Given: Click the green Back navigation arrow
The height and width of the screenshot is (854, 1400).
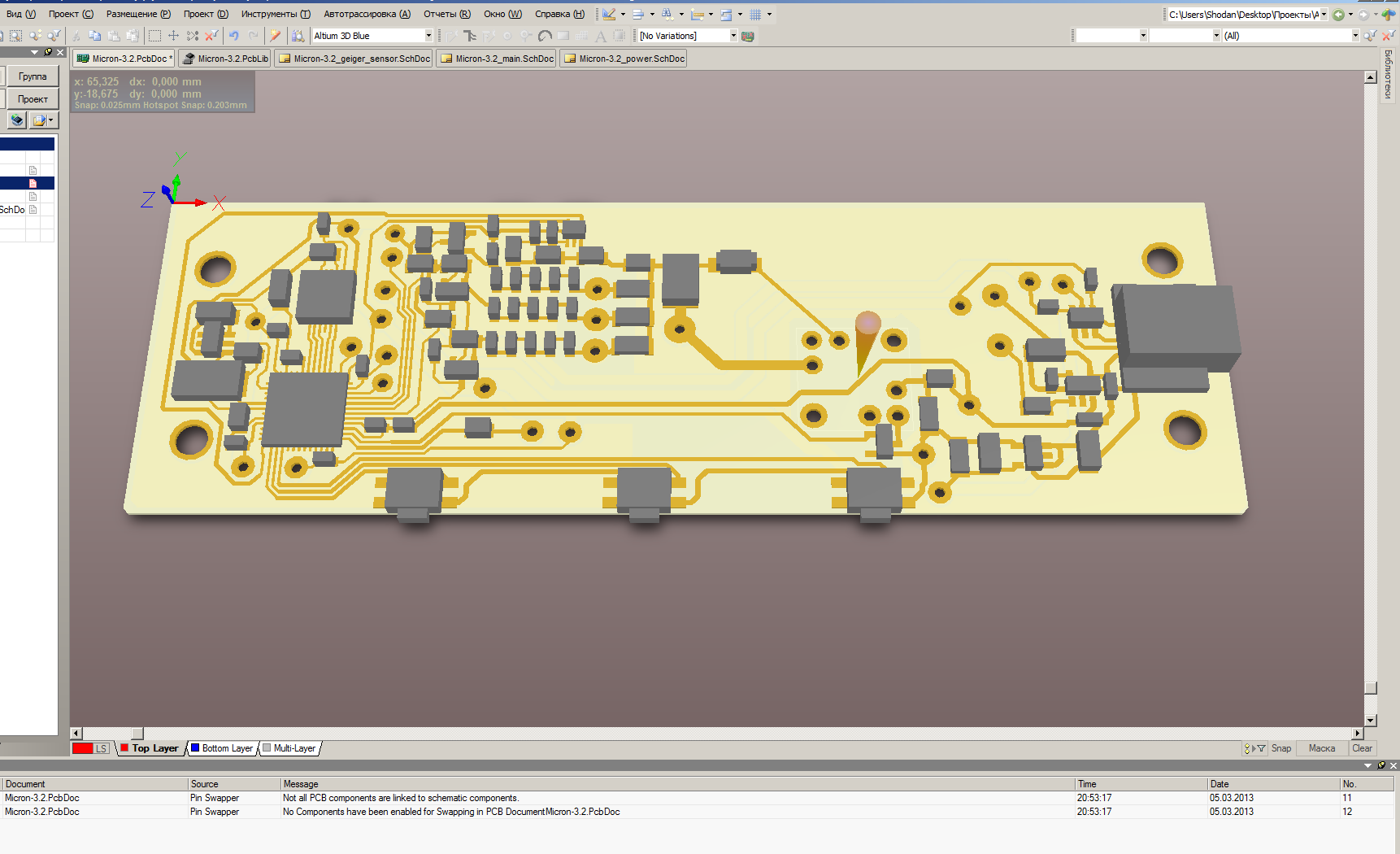Looking at the screenshot, I should (1338, 15).
